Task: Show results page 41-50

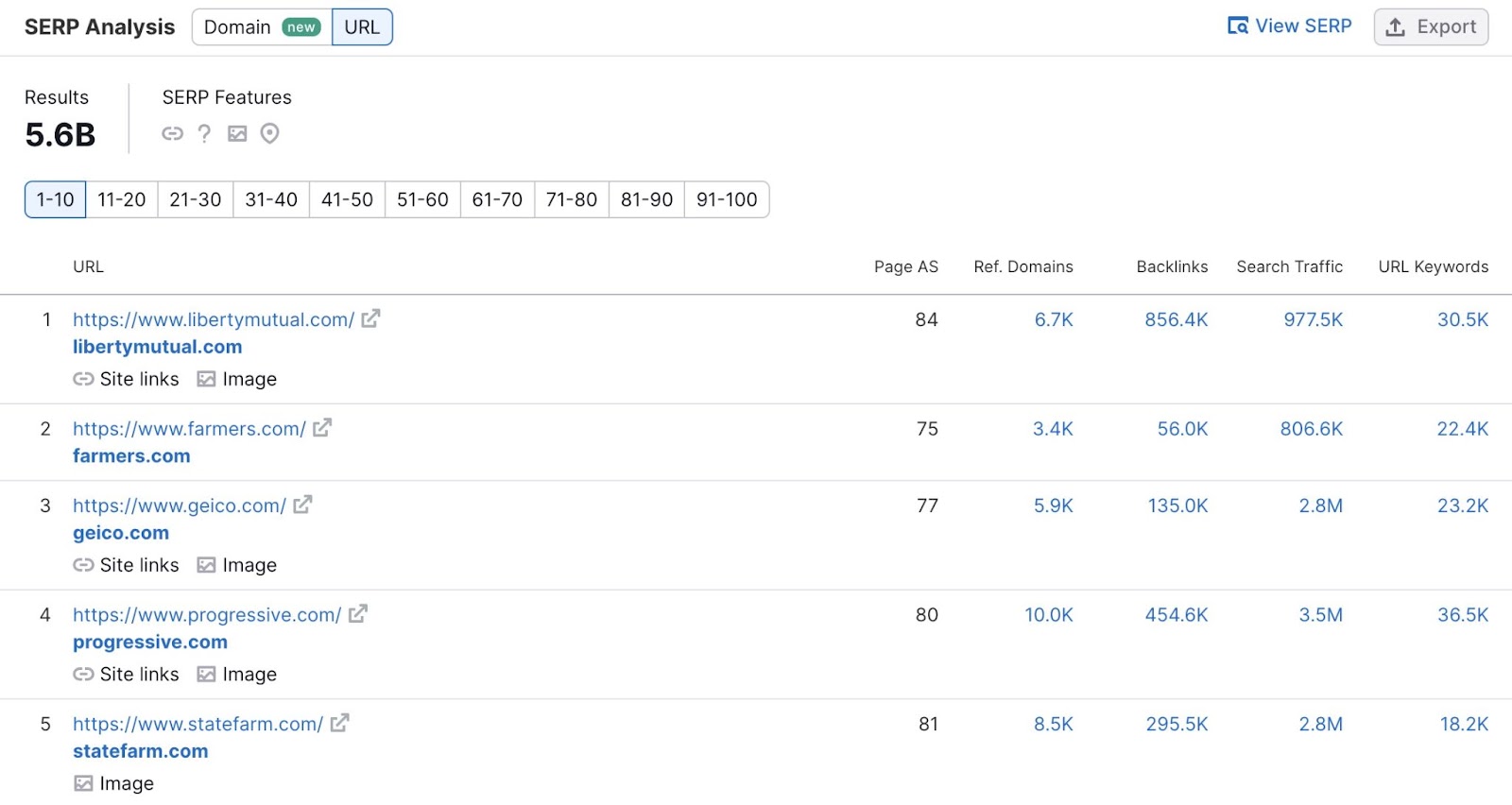Action: [347, 199]
